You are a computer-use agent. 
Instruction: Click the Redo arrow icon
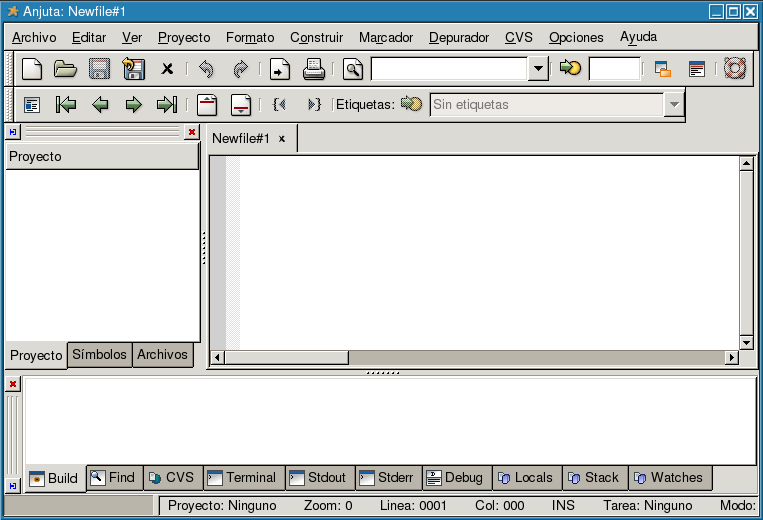(240, 69)
